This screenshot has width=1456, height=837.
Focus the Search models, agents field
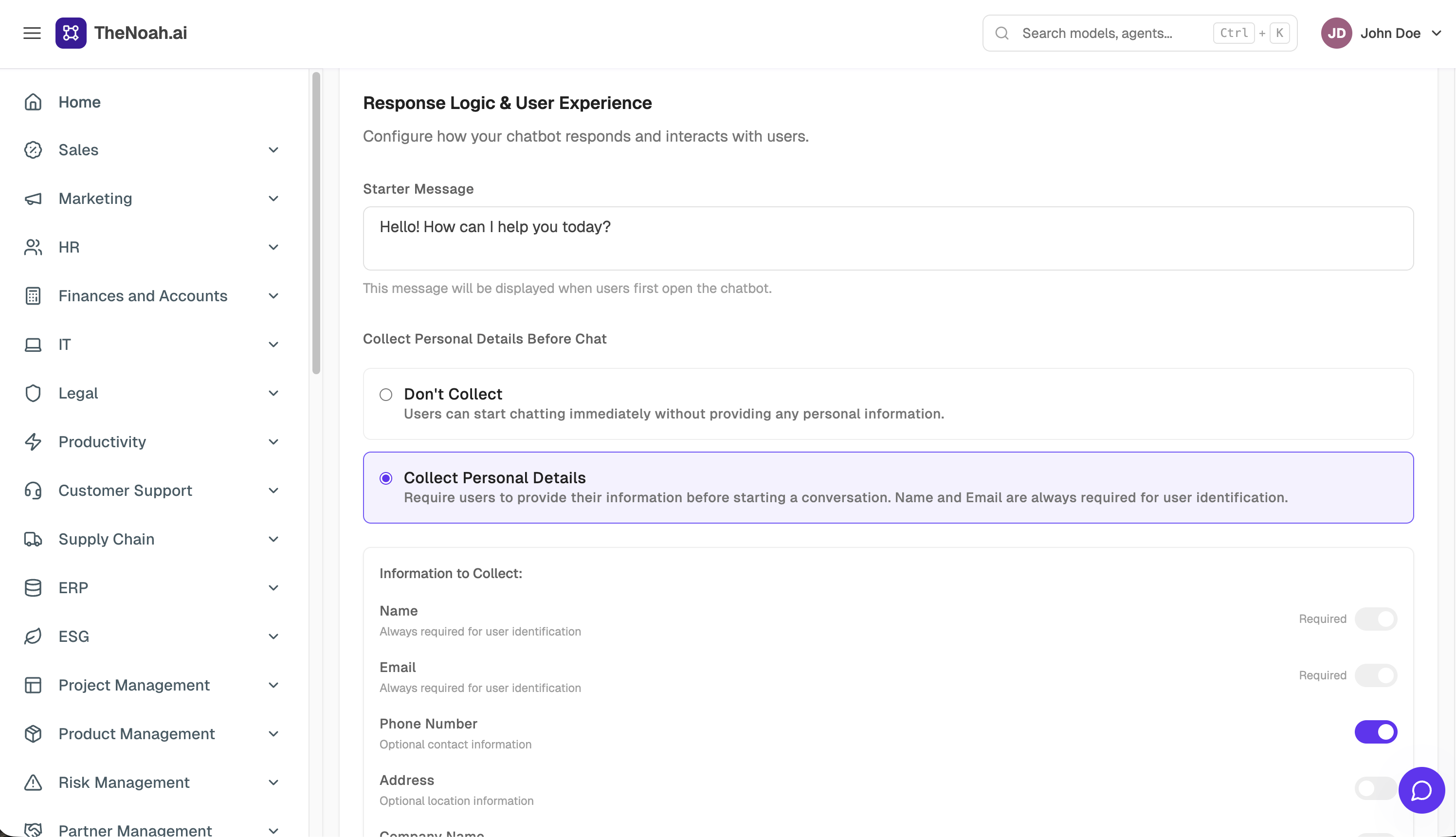point(1140,34)
